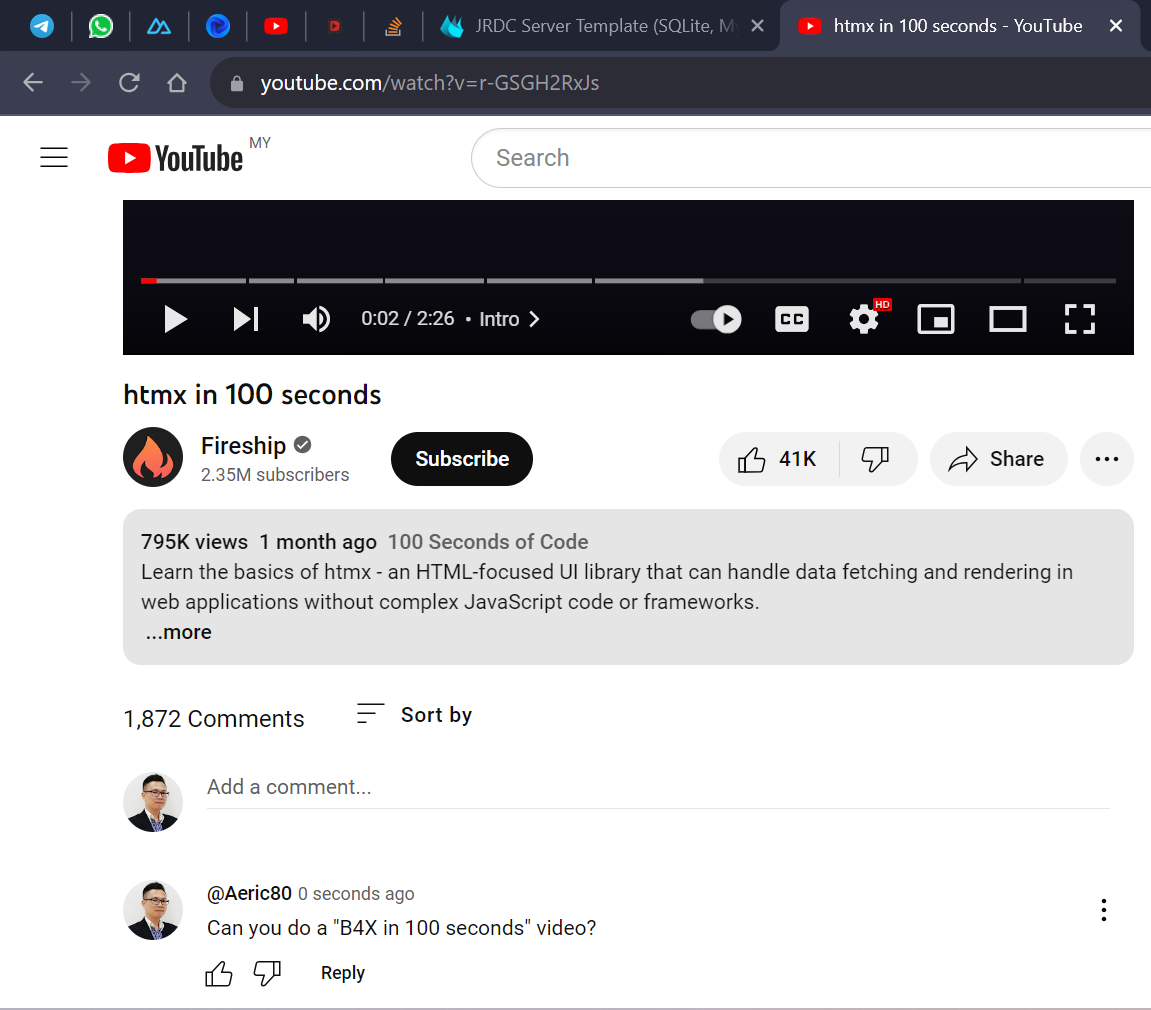
Task: Go to the browser home page
Action: (177, 82)
